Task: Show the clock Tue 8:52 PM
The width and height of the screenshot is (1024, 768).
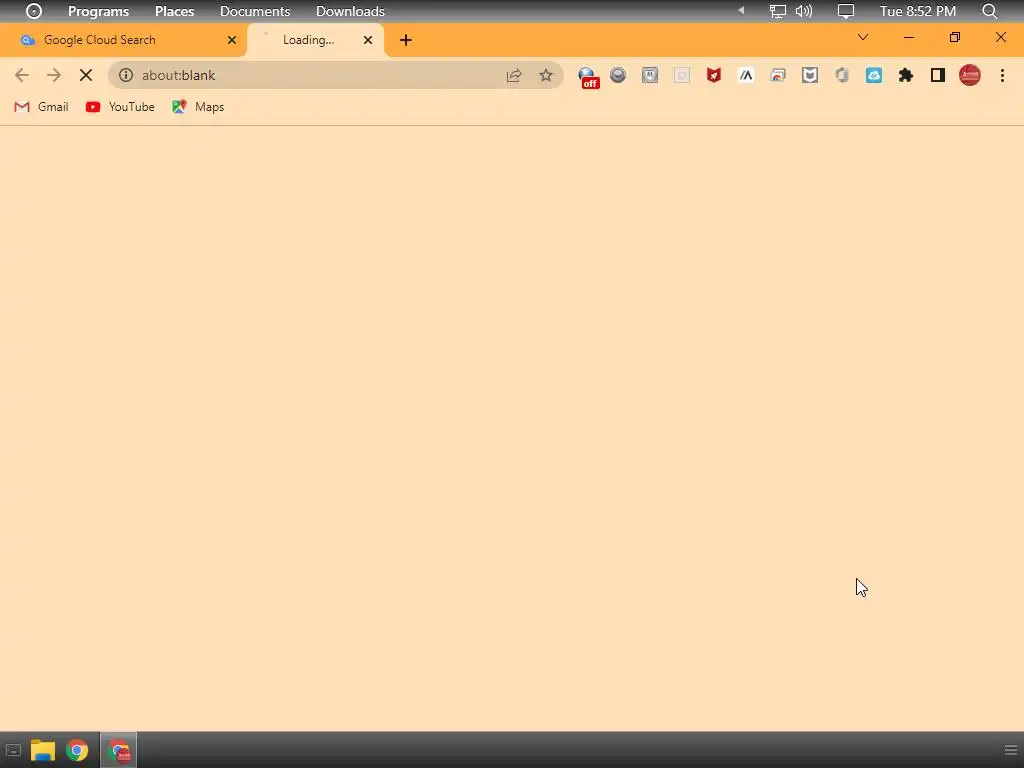Action: (918, 11)
